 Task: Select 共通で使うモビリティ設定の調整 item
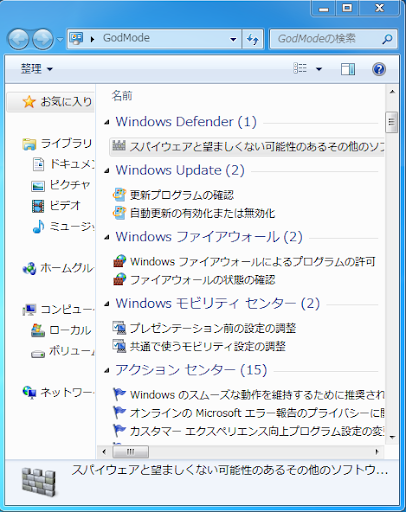pos(207,347)
